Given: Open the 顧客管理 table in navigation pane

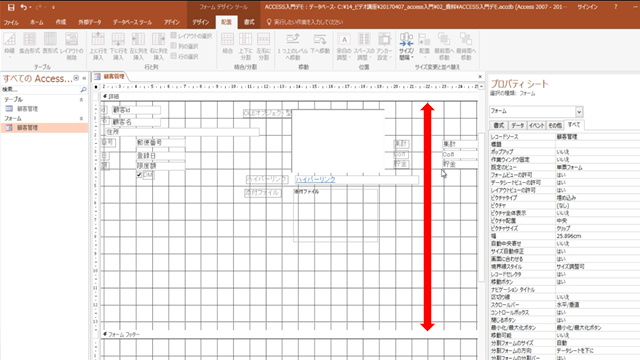Looking at the screenshot, I should click(27, 109).
